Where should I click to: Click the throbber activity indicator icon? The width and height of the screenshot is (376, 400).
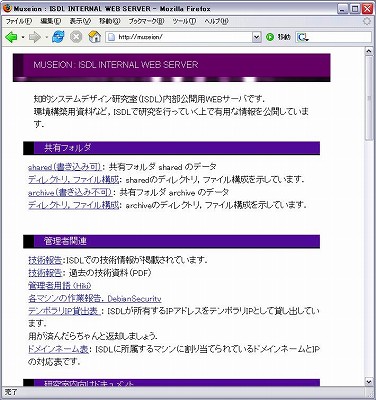click(367, 21)
